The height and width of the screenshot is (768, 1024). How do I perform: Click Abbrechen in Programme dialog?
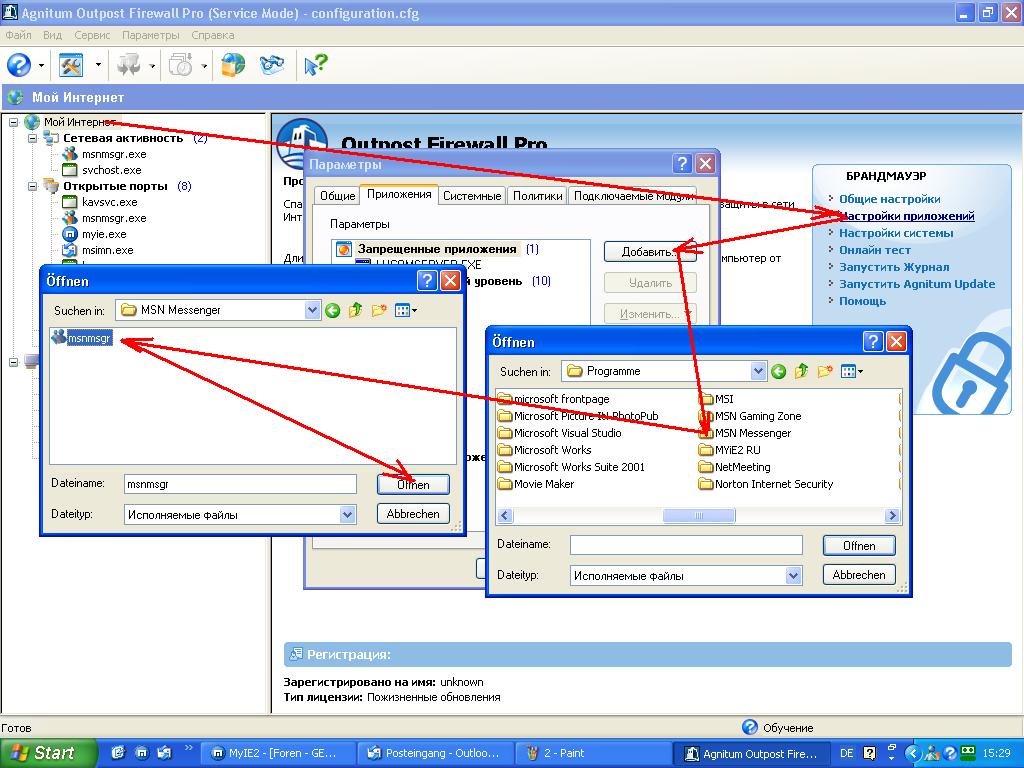click(859, 575)
